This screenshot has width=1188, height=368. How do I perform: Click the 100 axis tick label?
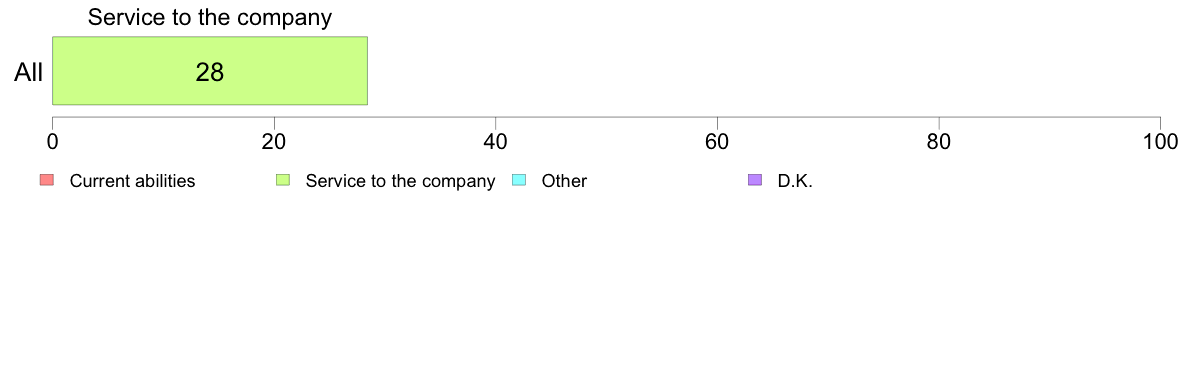(1160, 142)
